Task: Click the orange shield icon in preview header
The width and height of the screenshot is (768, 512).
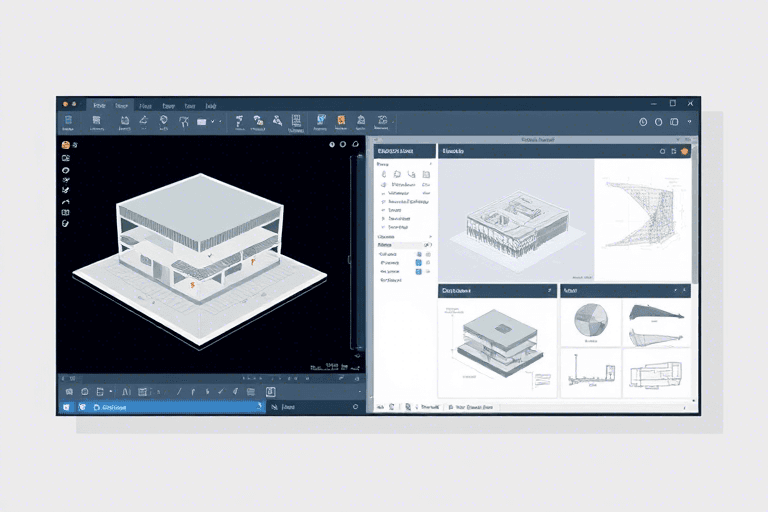Action: (684, 151)
